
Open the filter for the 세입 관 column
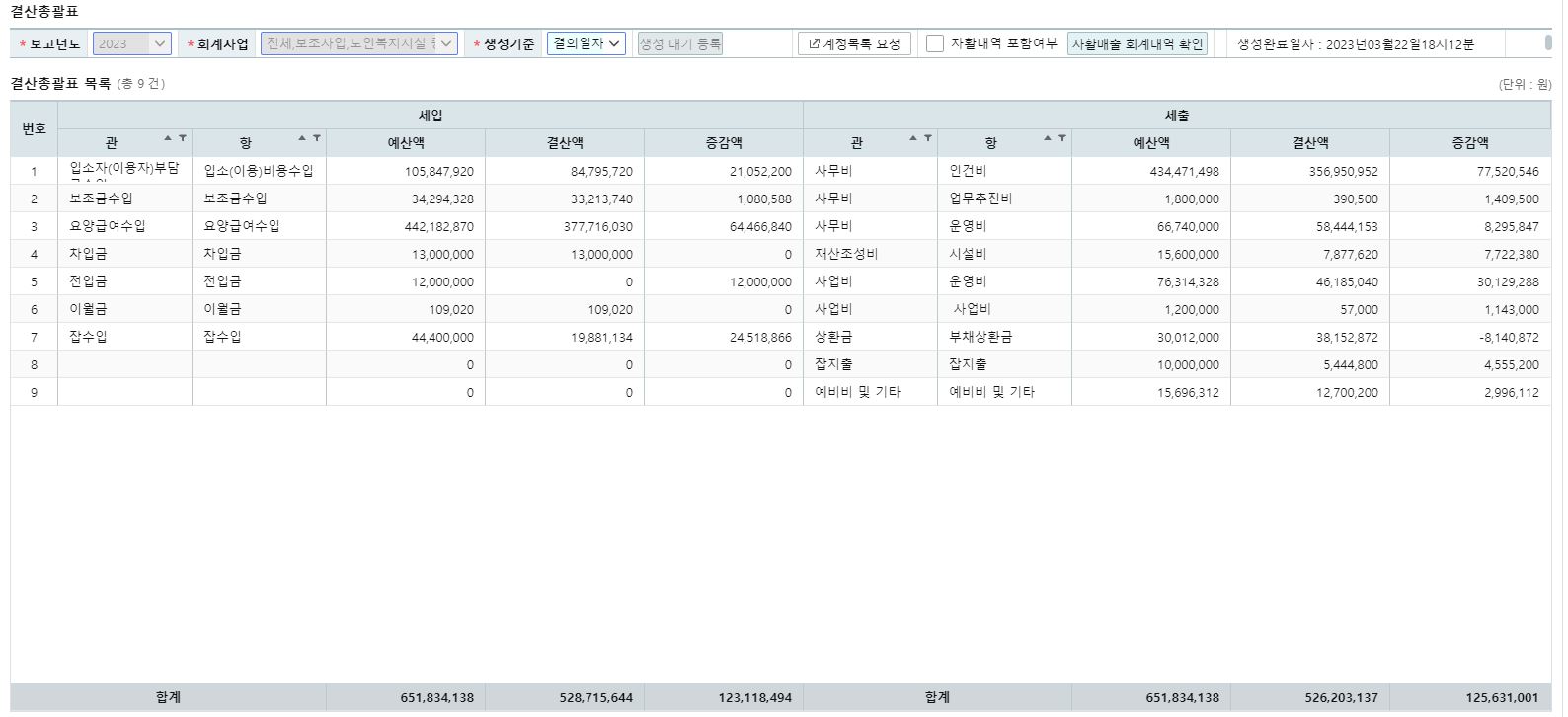click(x=183, y=138)
